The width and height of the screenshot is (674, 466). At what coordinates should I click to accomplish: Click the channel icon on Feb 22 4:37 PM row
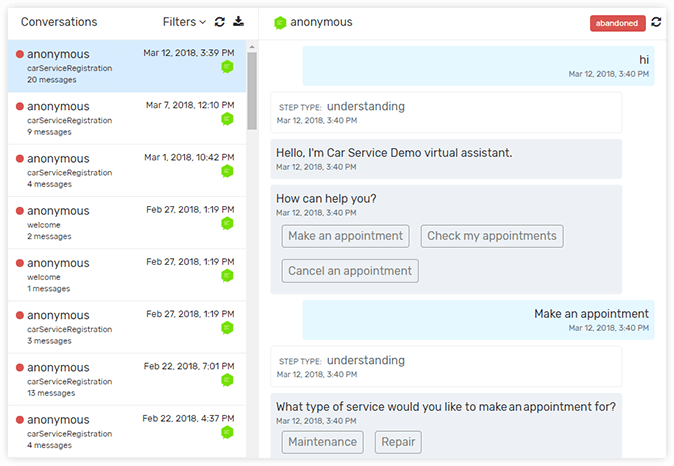tap(227, 432)
